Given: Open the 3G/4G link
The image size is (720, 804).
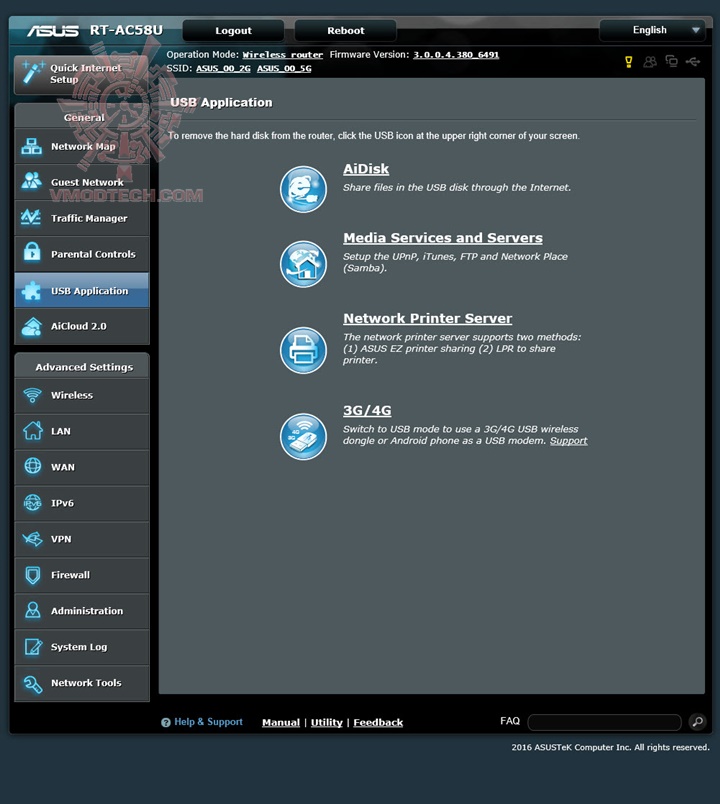Looking at the screenshot, I should 367,411.
